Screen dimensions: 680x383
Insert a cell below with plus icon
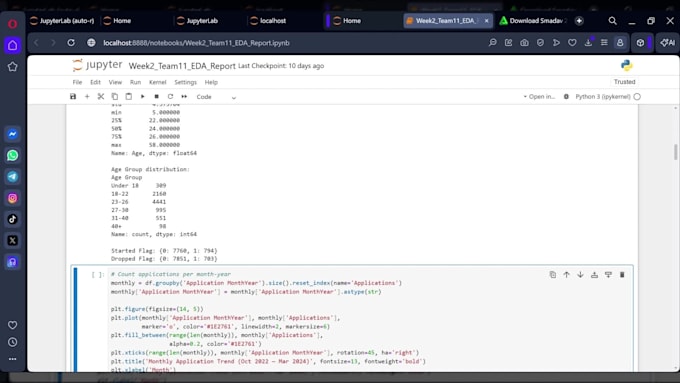(x=87, y=96)
